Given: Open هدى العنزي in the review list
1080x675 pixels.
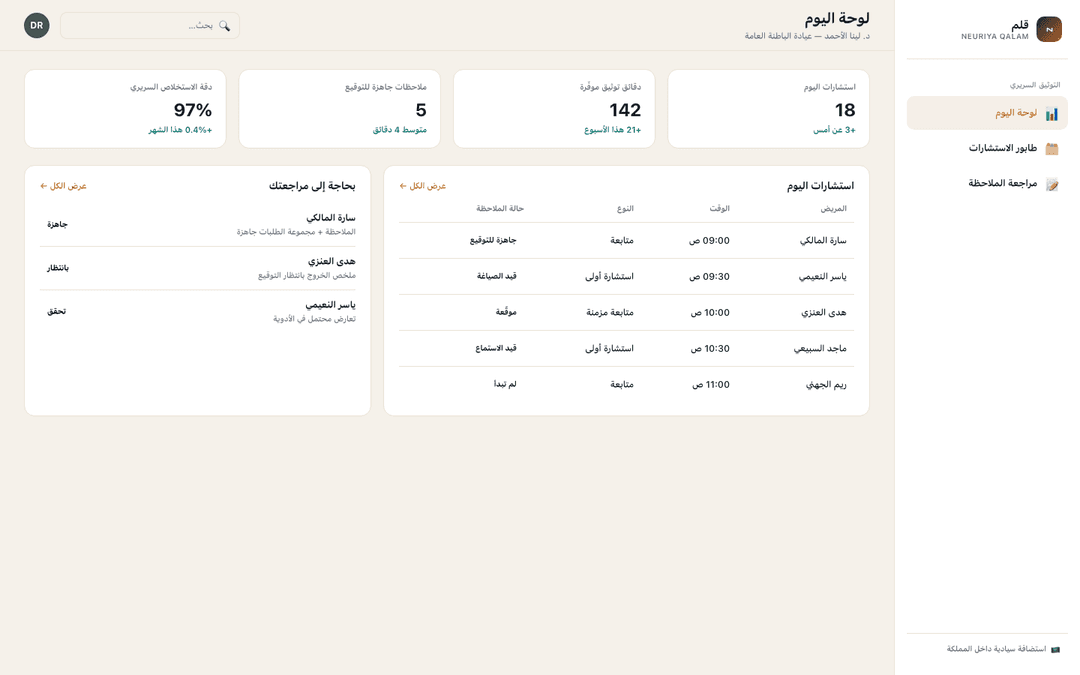Looking at the screenshot, I should click(x=198, y=268).
